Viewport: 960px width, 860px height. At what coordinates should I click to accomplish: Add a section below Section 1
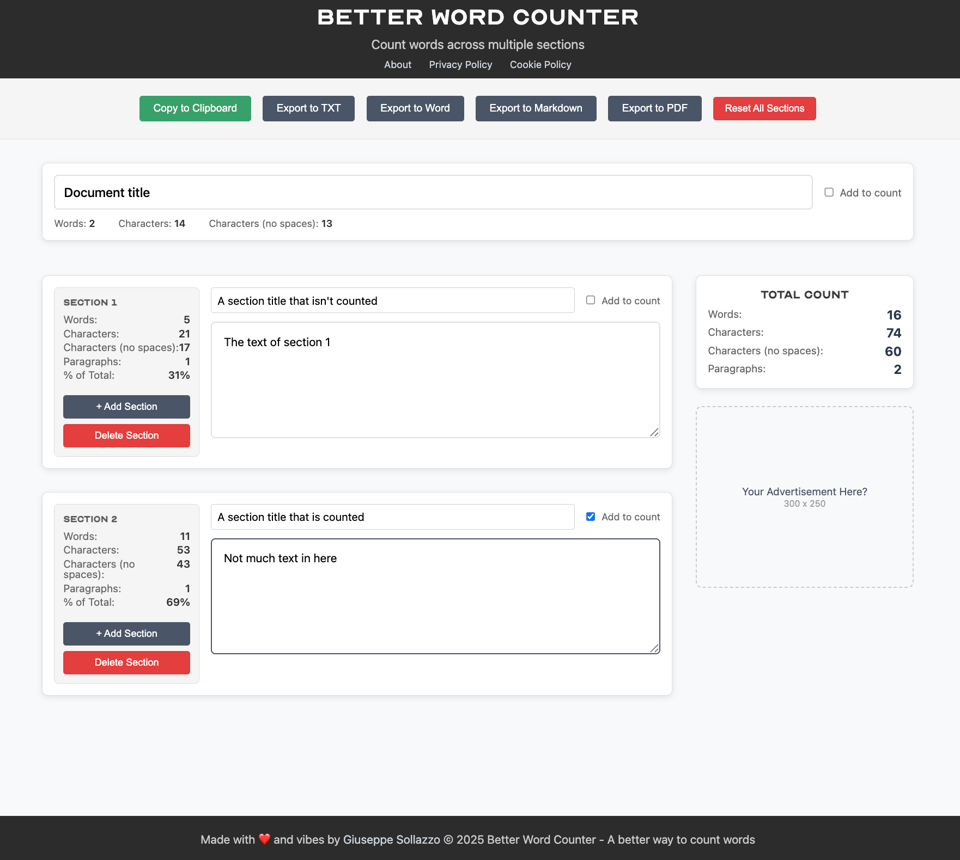pyautogui.click(x=126, y=407)
